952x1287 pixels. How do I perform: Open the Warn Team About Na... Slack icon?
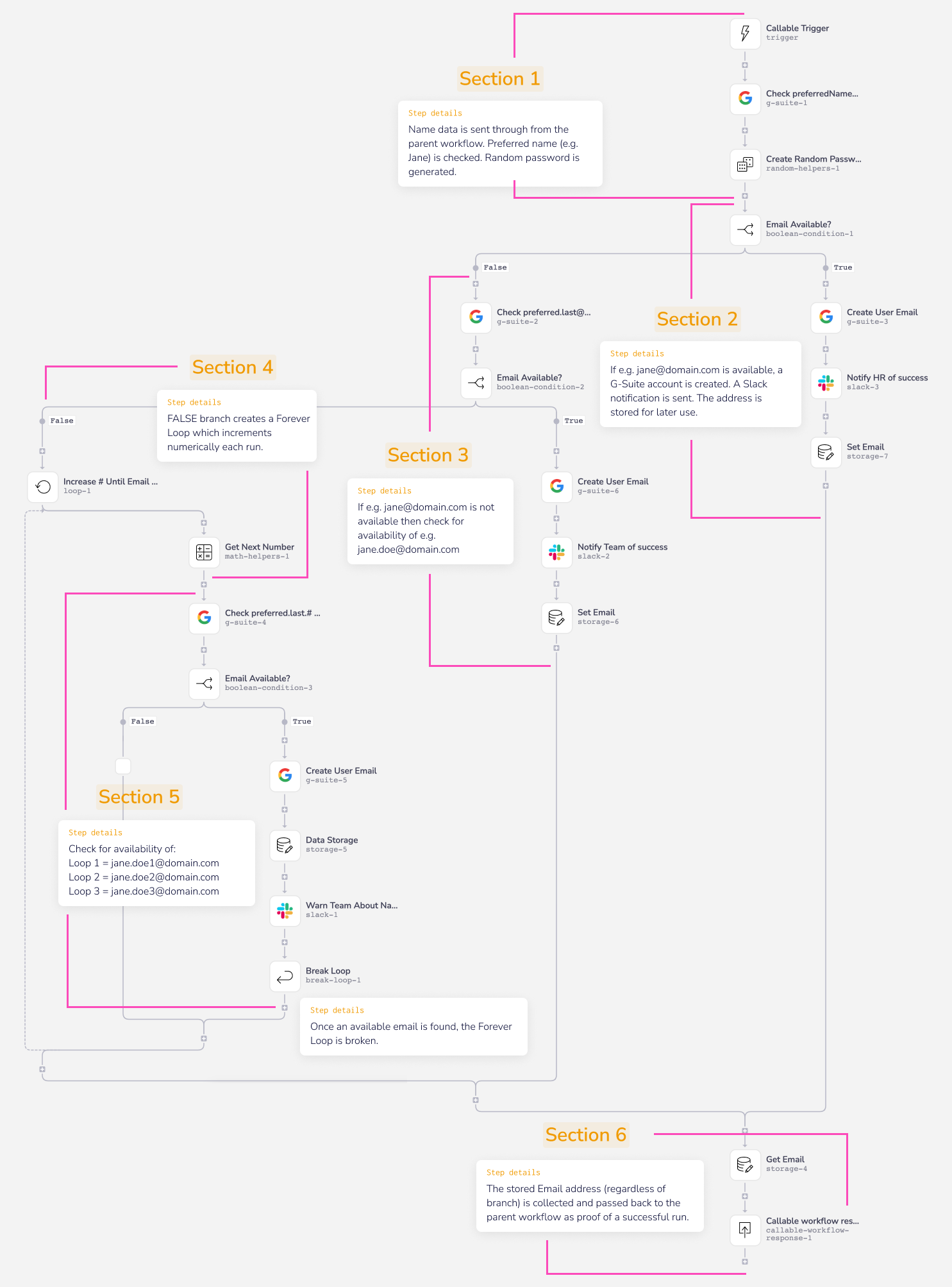[285, 911]
